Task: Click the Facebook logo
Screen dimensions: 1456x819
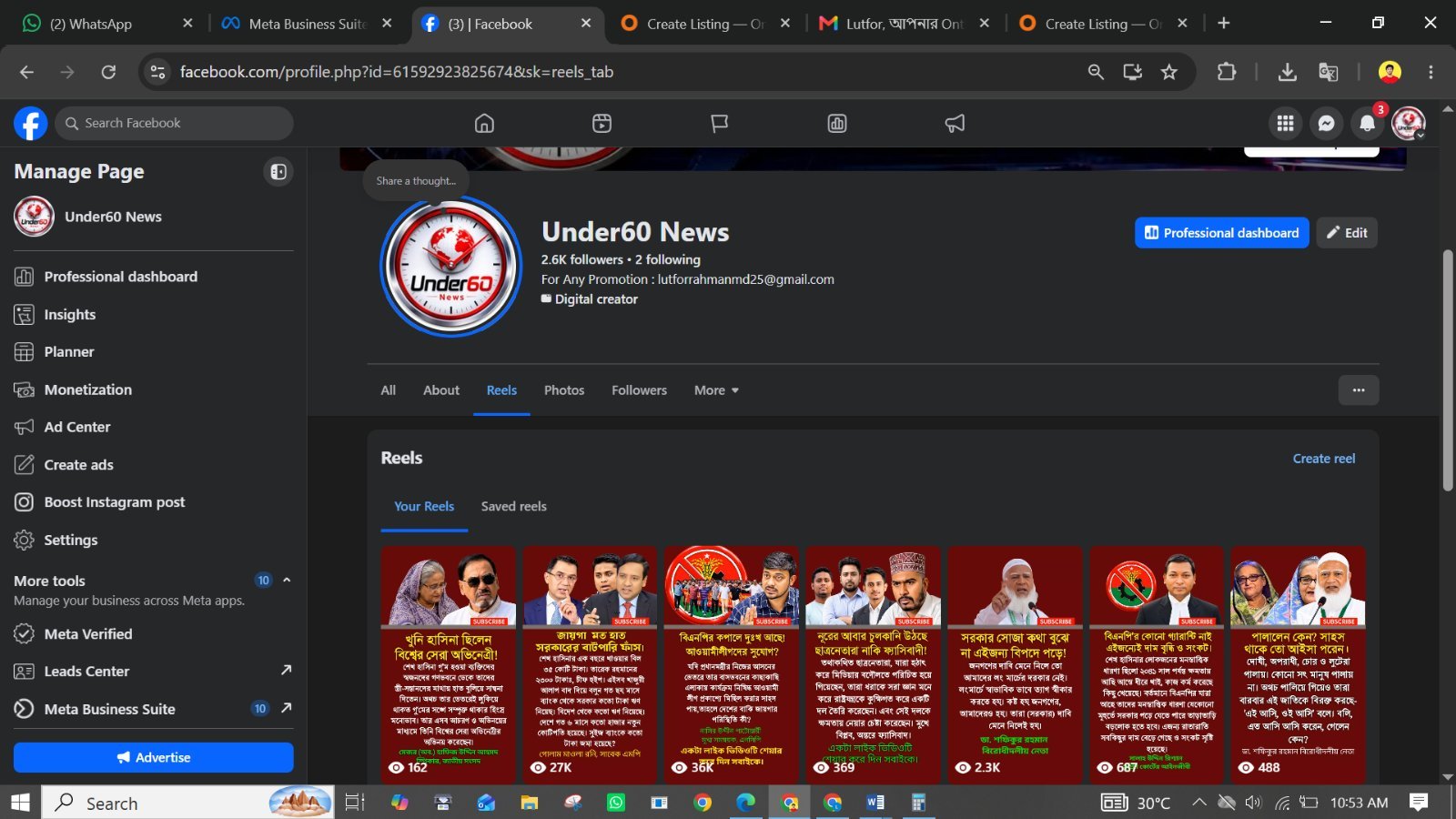Action: [30, 123]
